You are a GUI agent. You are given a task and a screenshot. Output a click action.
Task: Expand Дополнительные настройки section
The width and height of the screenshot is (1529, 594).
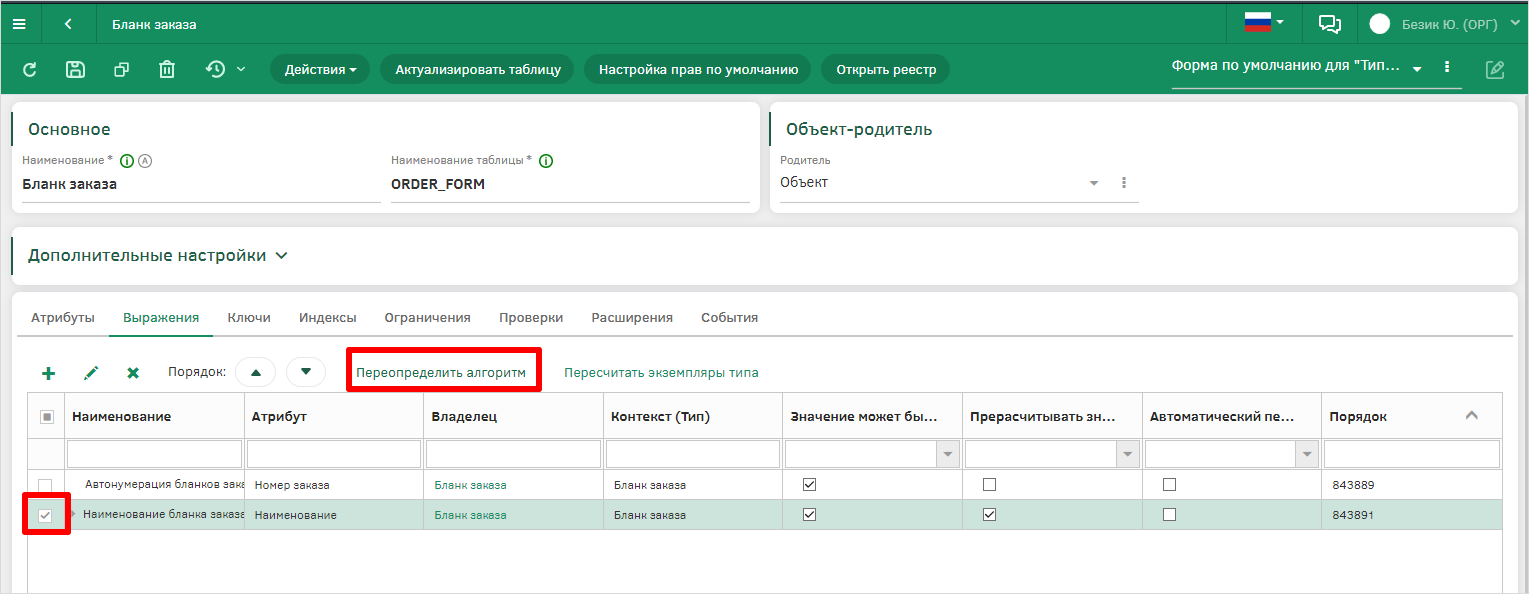tap(158, 255)
